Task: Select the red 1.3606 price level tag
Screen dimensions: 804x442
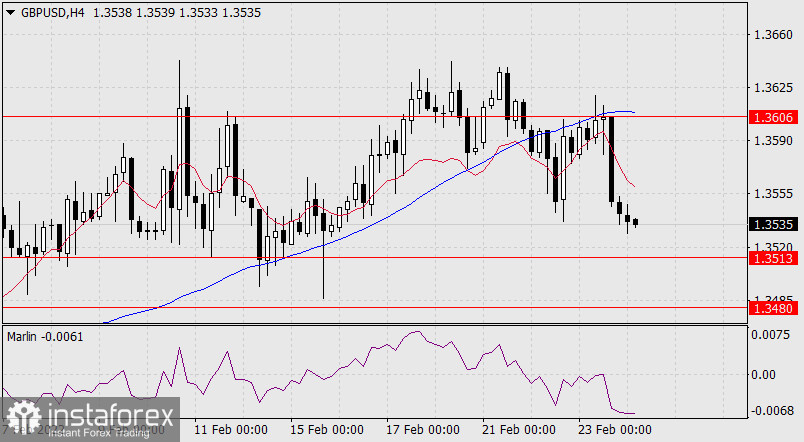Action: [775, 117]
